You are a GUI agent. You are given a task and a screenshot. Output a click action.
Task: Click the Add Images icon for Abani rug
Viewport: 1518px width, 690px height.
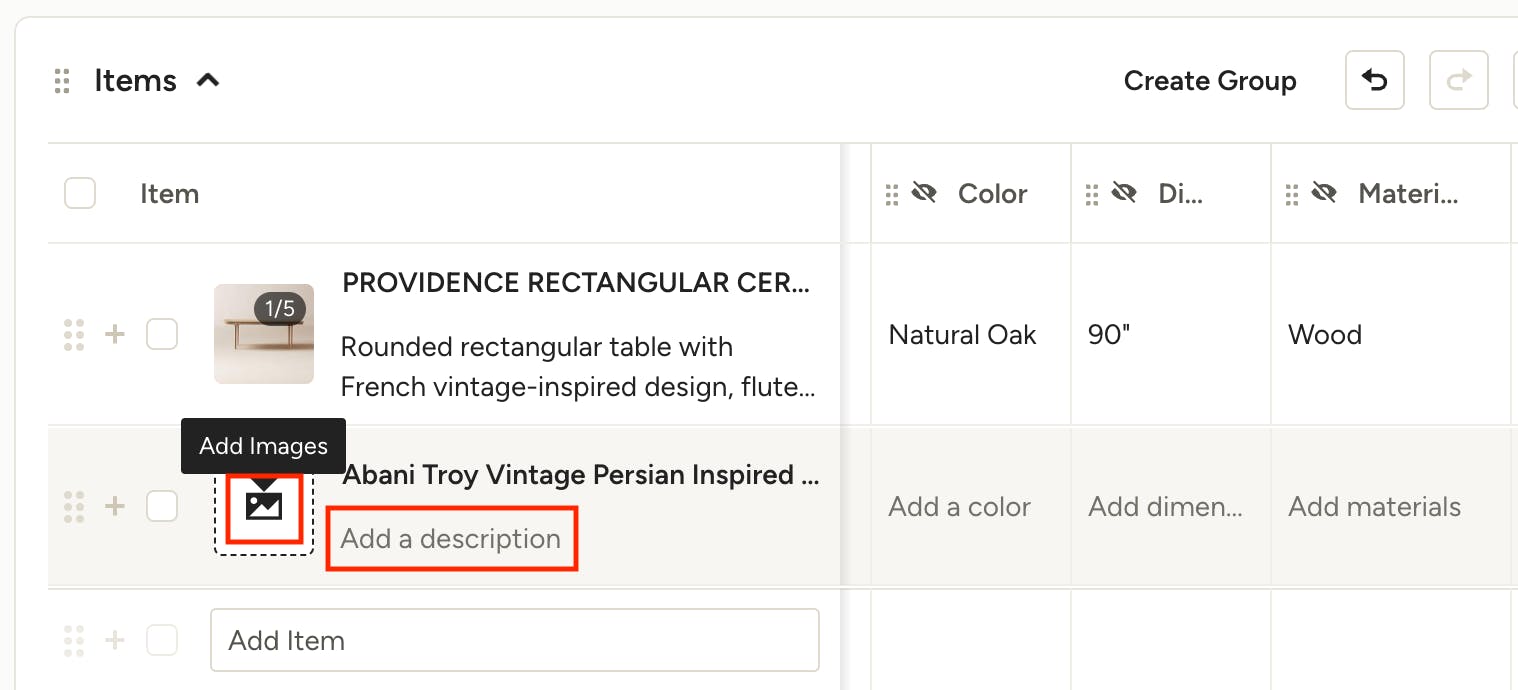pyautogui.click(x=264, y=506)
